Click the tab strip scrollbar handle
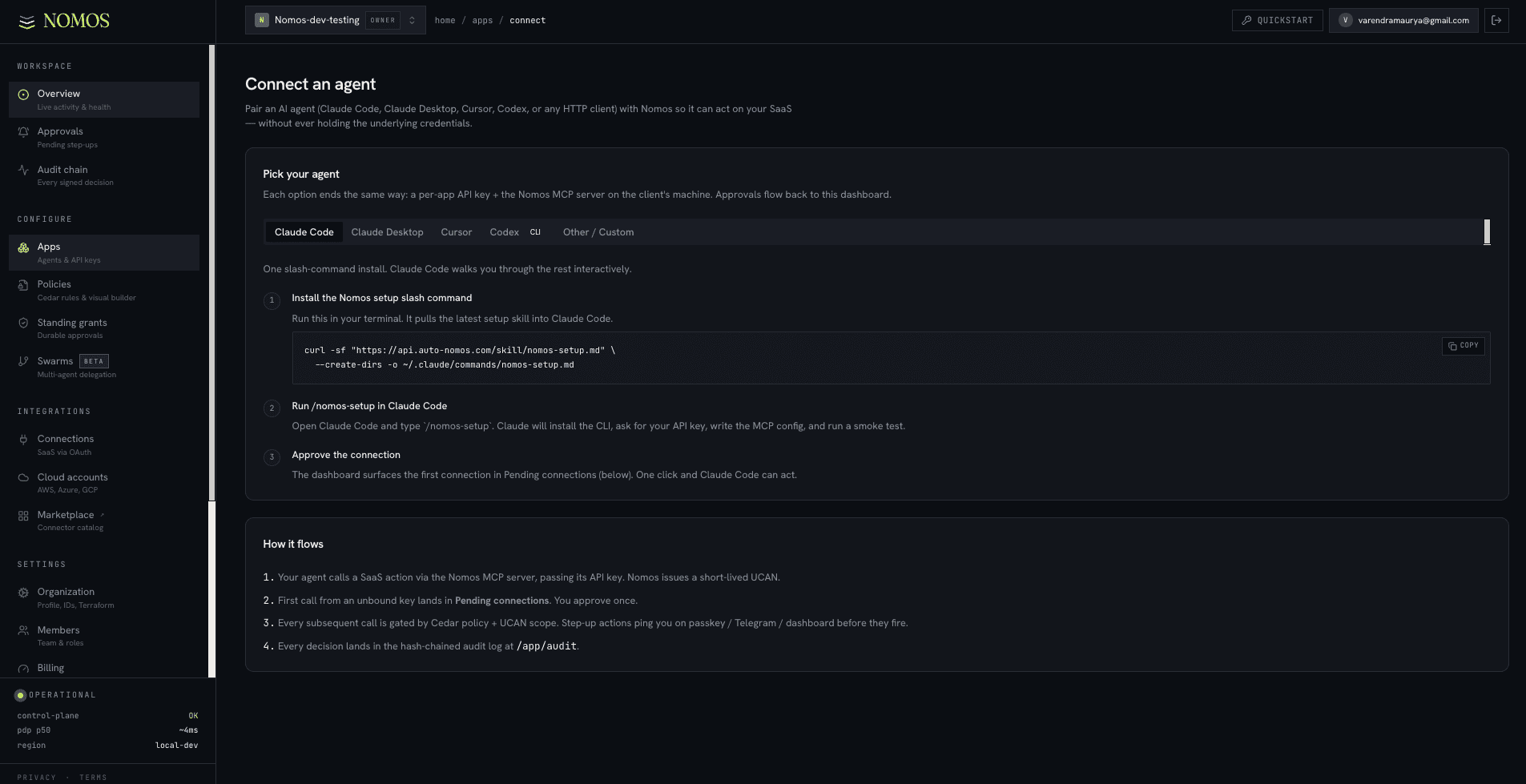Image resolution: width=1526 pixels, height=784 pixels. tap(1487, 232)
